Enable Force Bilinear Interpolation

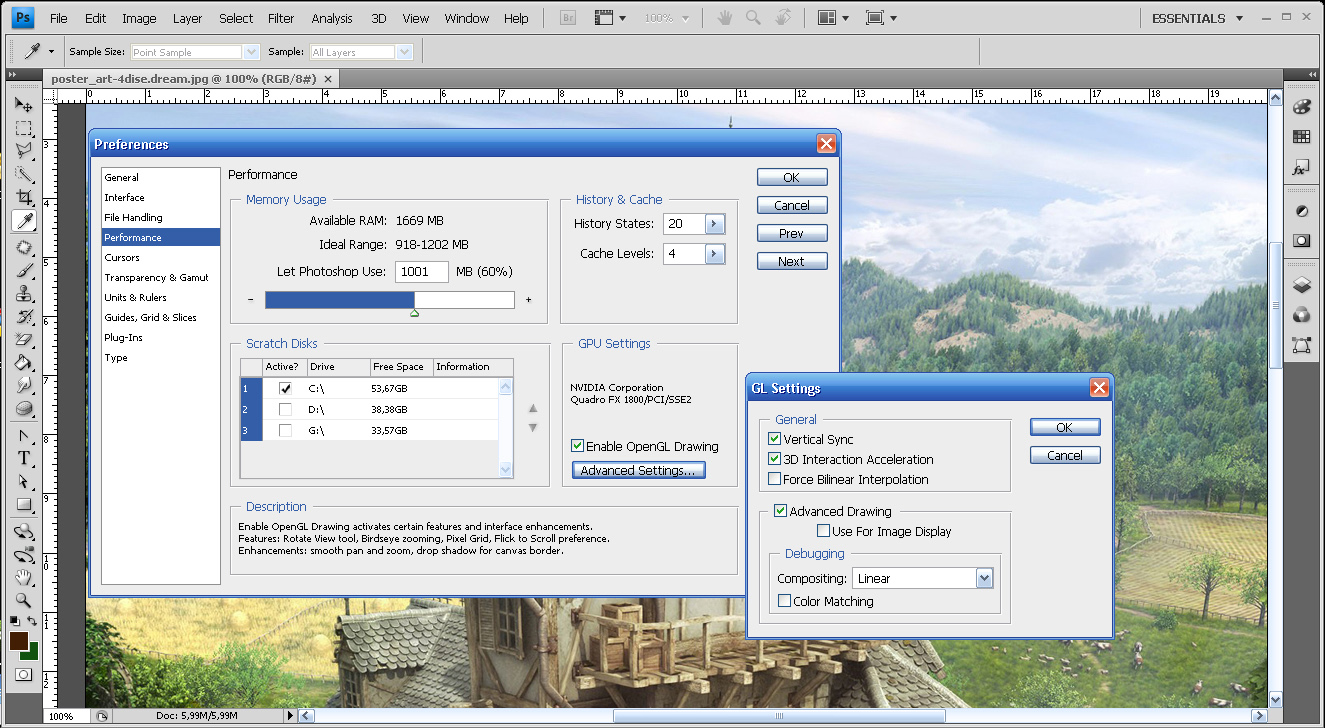click(775, 479)
